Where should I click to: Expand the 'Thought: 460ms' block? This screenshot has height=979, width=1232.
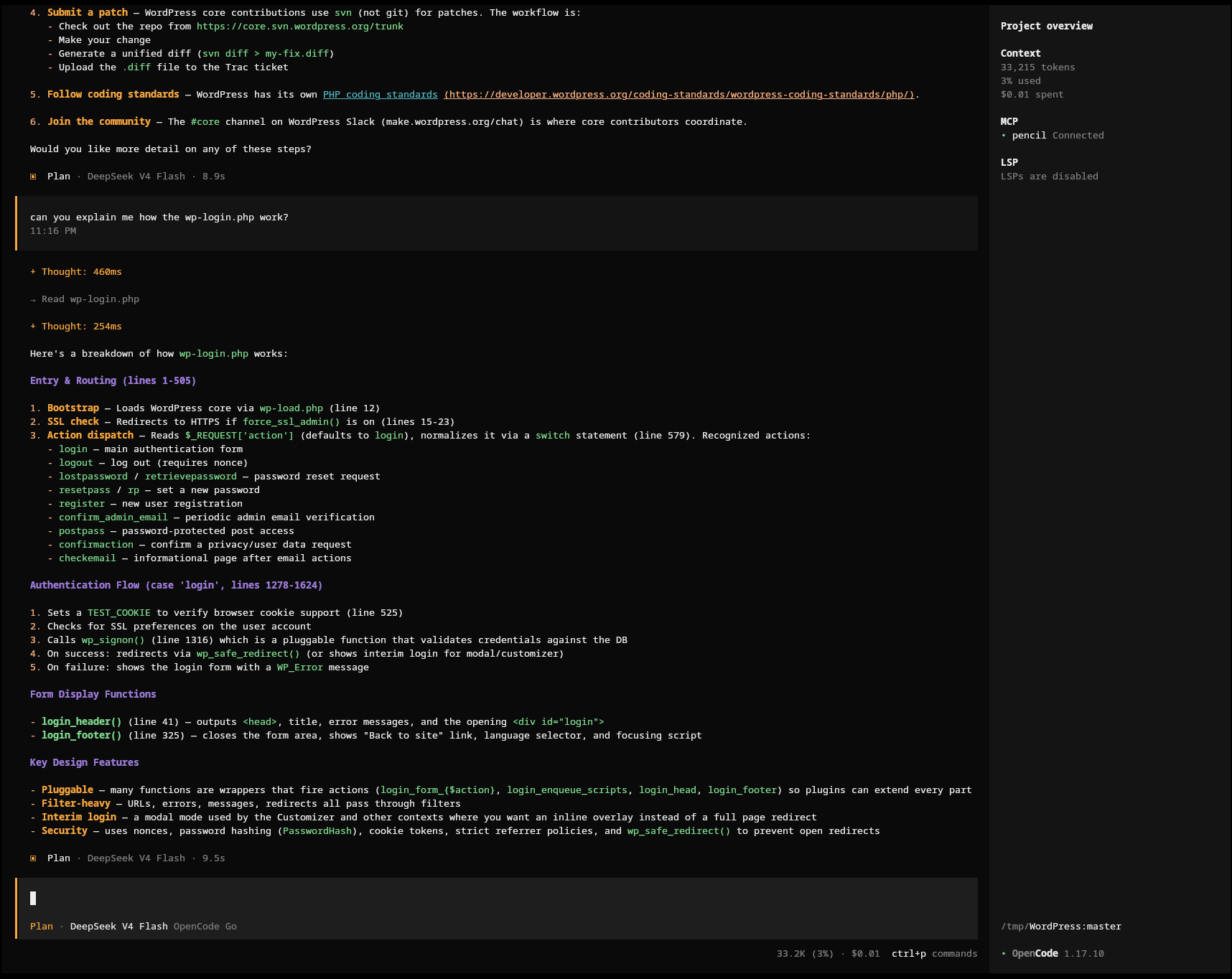[76, 272]
